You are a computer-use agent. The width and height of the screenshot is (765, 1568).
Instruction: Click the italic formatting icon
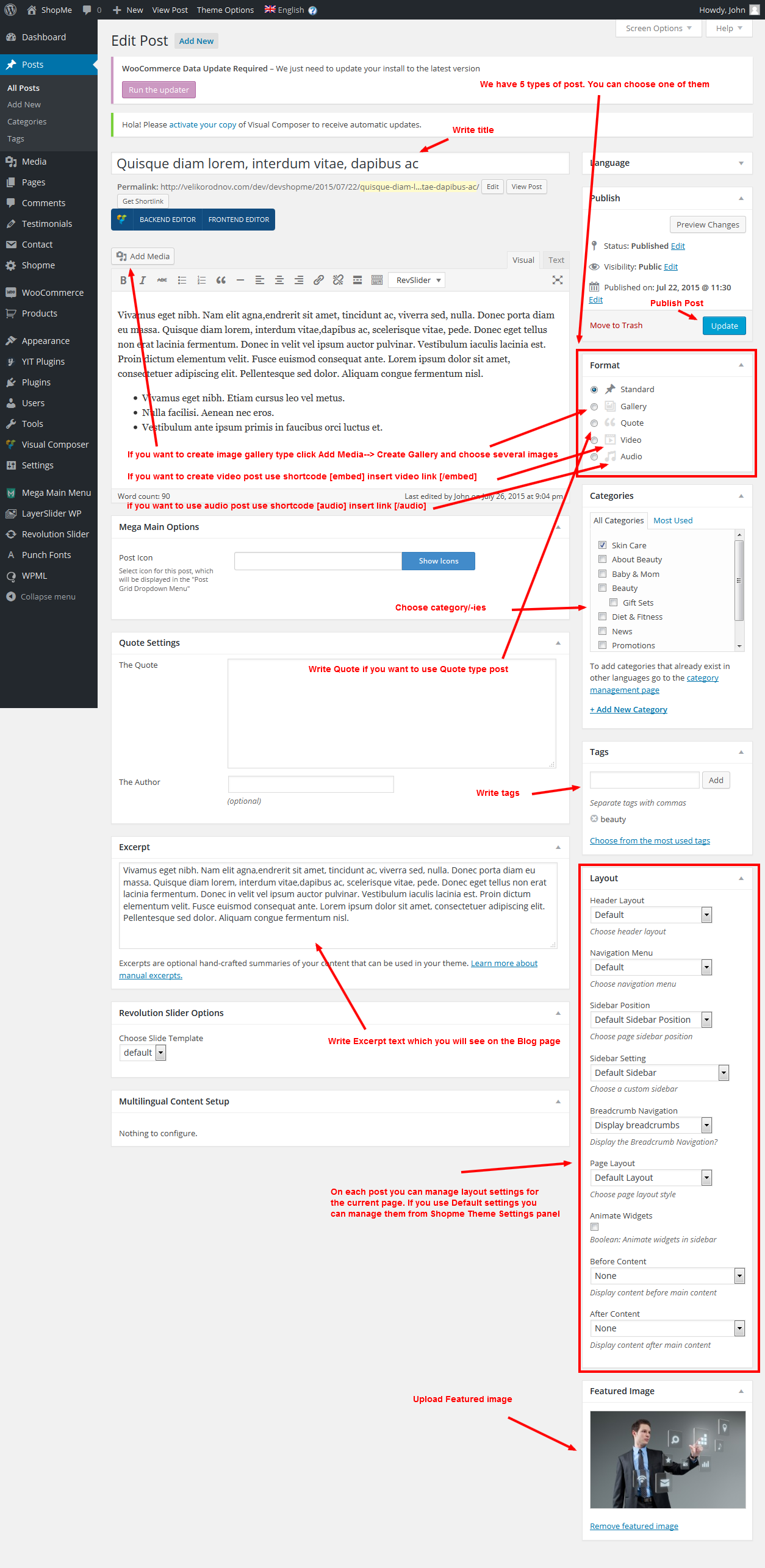(x=143, y=280)
